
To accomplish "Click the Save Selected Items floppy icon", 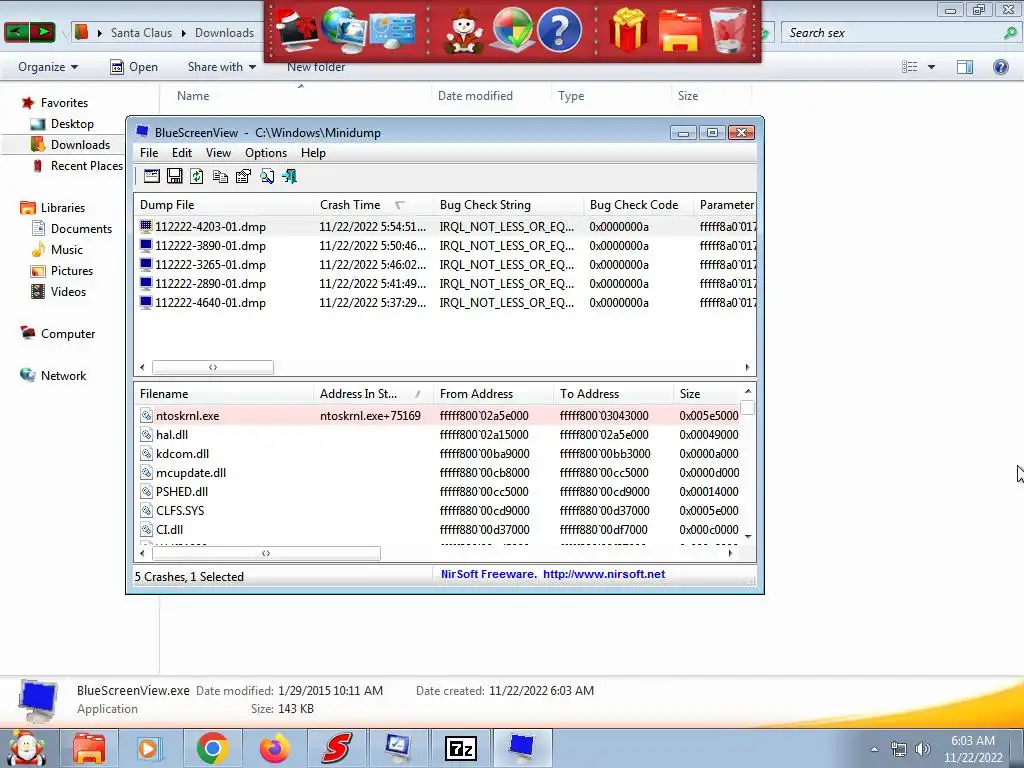I will click(x=174, y=176).
